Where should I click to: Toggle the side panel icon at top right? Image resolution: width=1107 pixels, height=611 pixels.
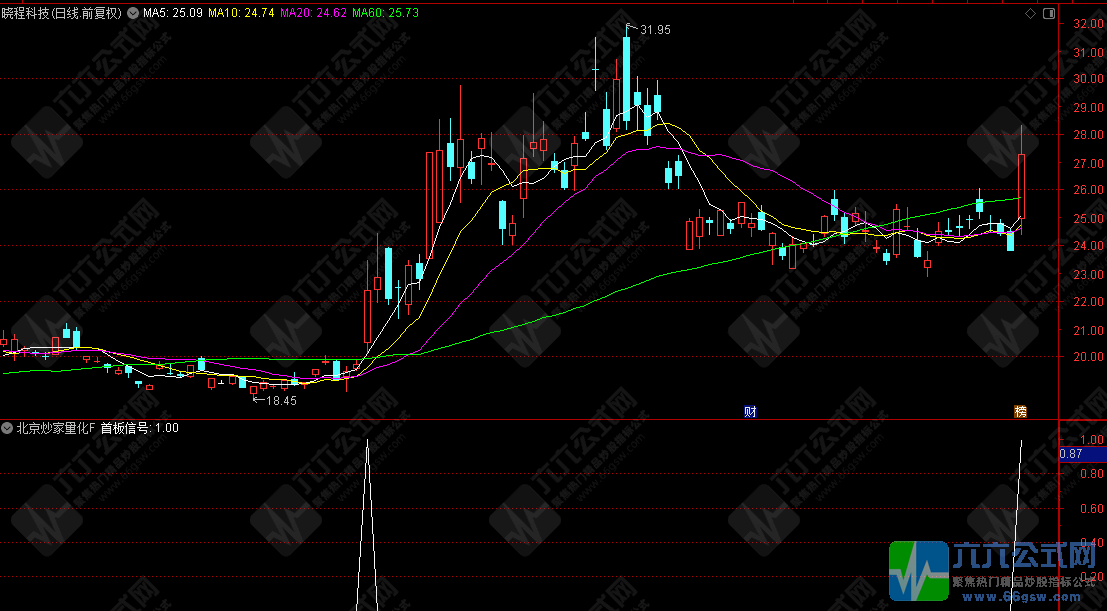click(1048, 14)
